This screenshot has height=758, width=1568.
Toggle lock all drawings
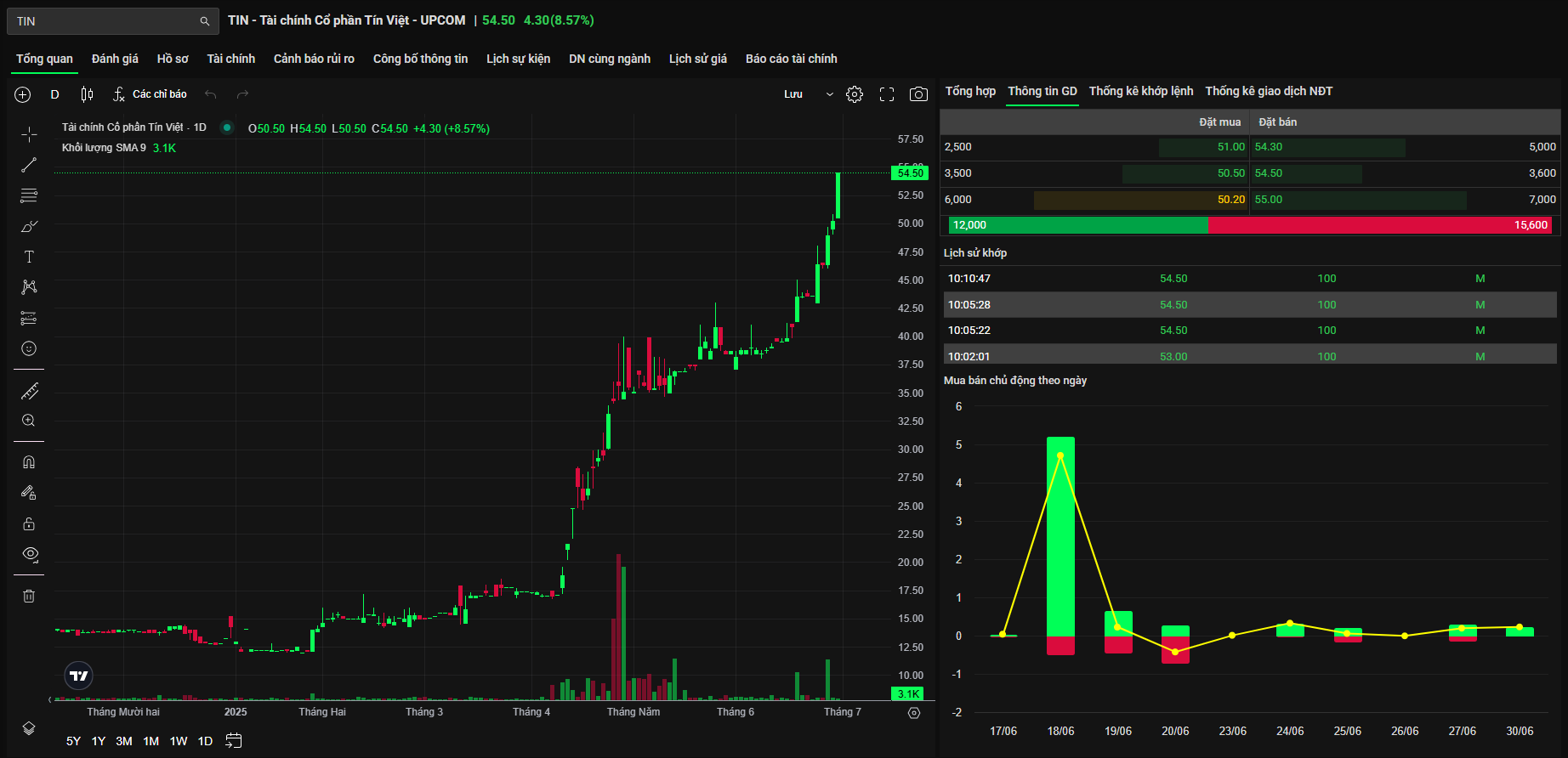click(29, 523)
